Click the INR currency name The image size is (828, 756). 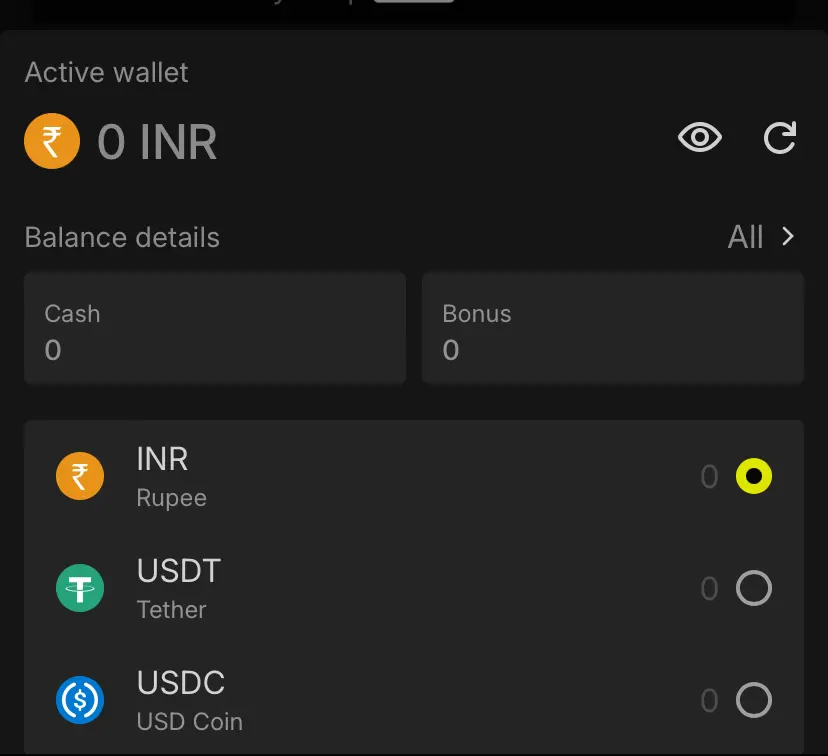[x=162, y=459]
